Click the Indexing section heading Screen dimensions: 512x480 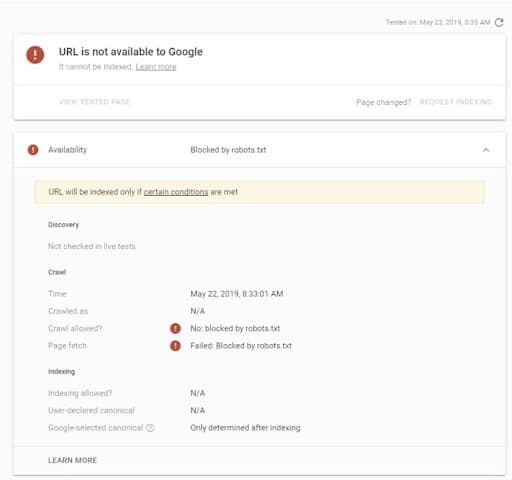(x=61, y=372)
